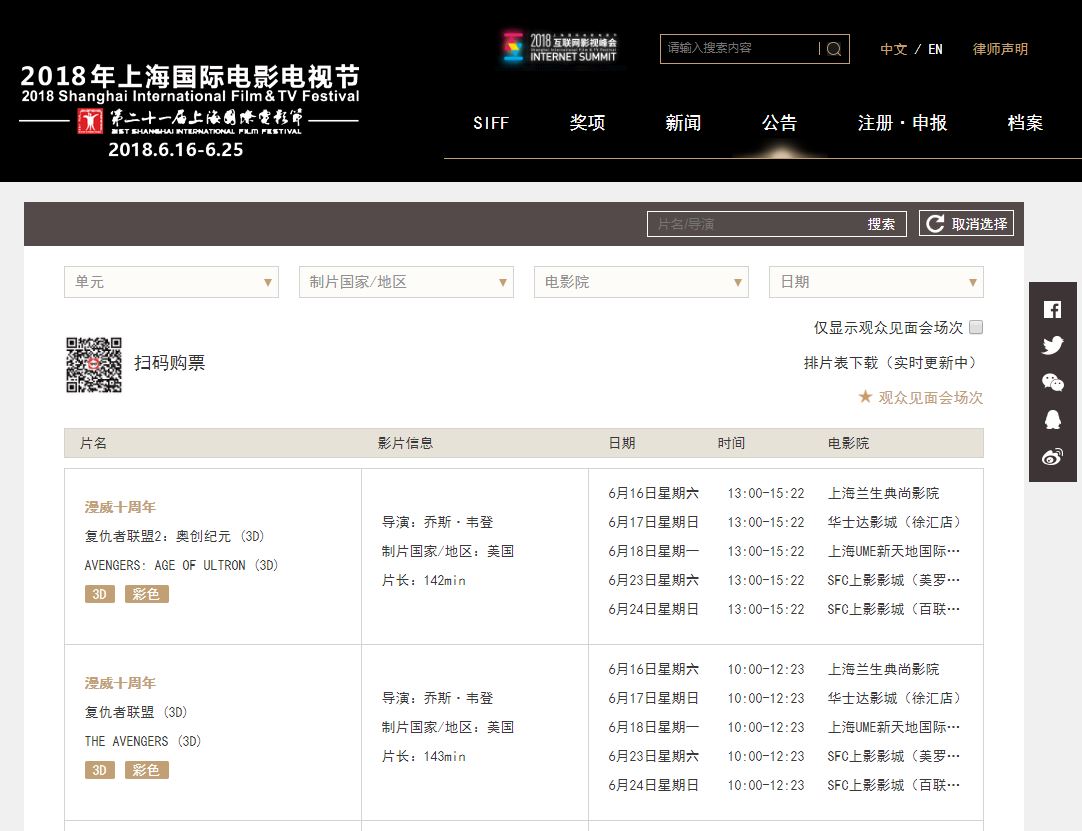Open the 日期 dropdown filter
Image resolution: width=1082 pixels, height=831 pixels.
[875, 282]
